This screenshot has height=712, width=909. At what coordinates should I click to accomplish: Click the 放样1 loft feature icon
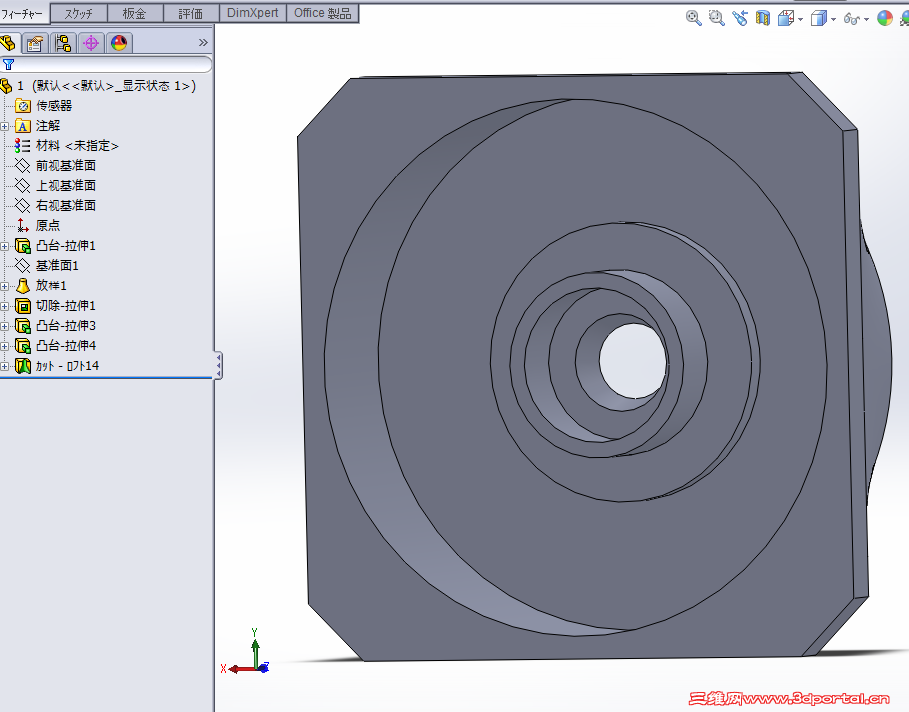[23, 286]
